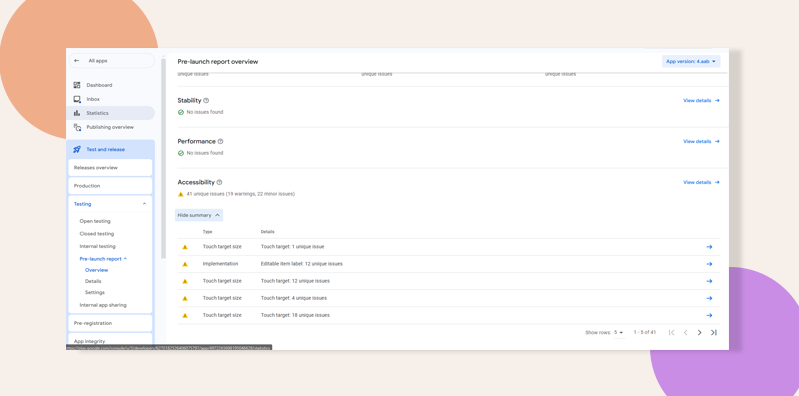Screen dimensions: 799x396
Task: Open Production in the sidebar
Action: click(x=110, y=186)
